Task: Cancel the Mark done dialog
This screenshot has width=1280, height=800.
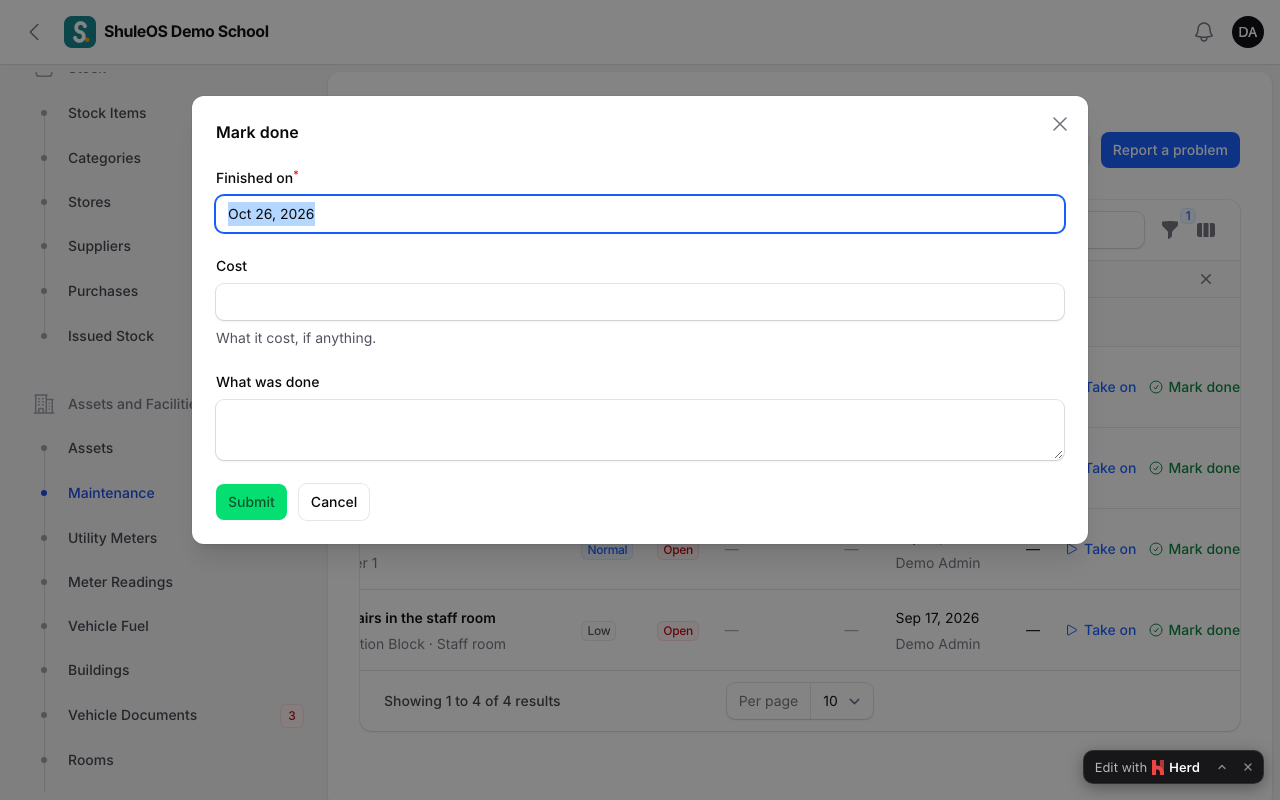Action: 334,502
